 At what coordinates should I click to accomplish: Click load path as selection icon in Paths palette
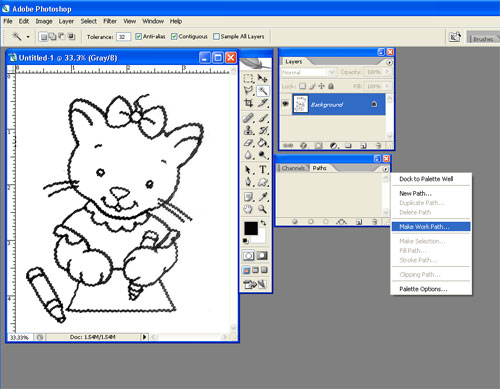pyautogui.click(x=326, y=221)
